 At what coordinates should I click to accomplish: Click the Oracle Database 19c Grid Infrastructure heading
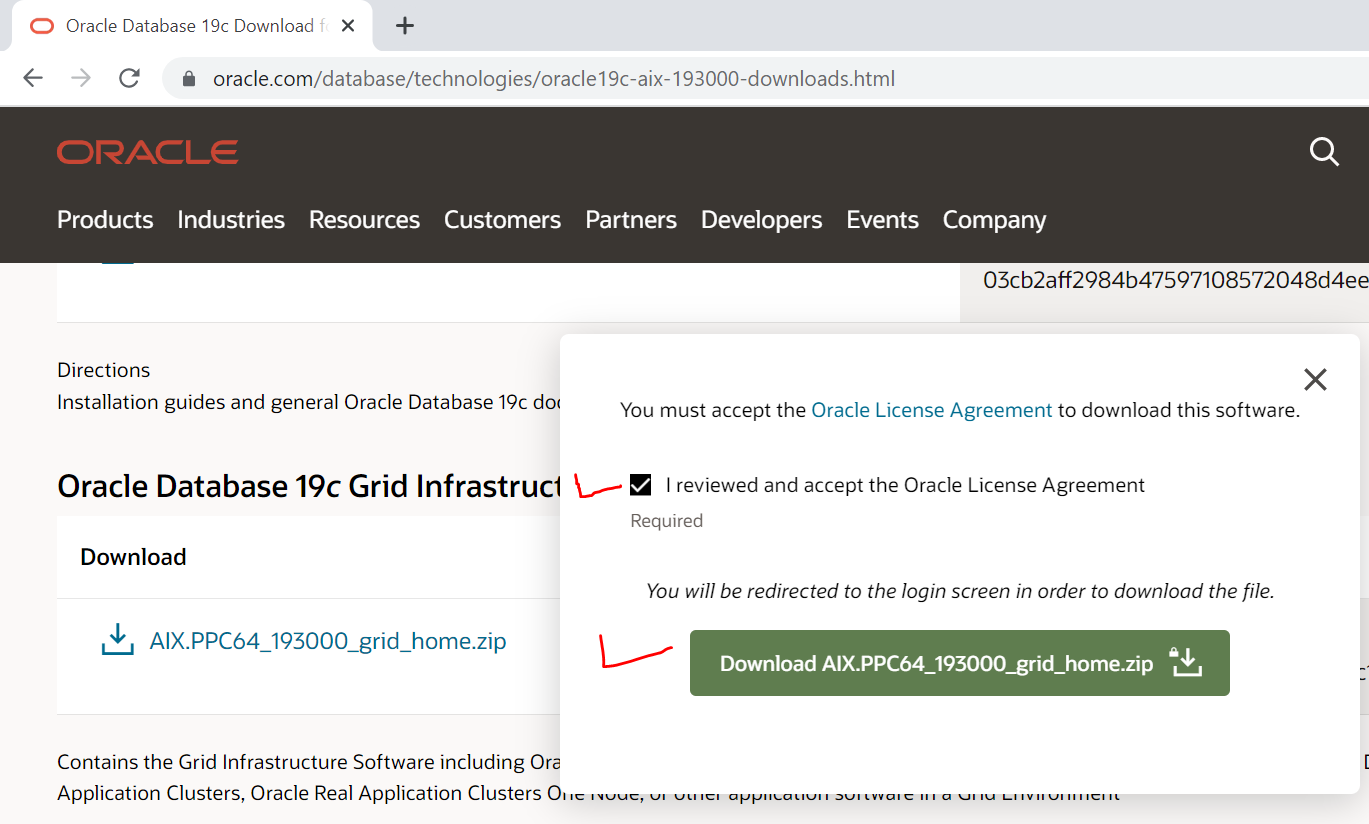(309, 486)
